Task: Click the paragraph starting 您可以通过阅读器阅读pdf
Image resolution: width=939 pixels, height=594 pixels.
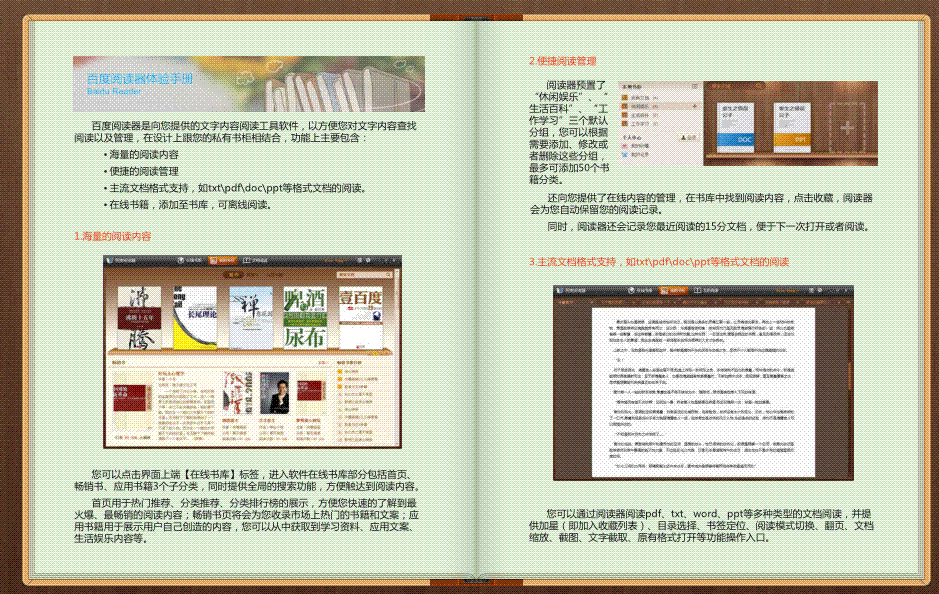Action: pyautogui.click(x=701, y=525)
